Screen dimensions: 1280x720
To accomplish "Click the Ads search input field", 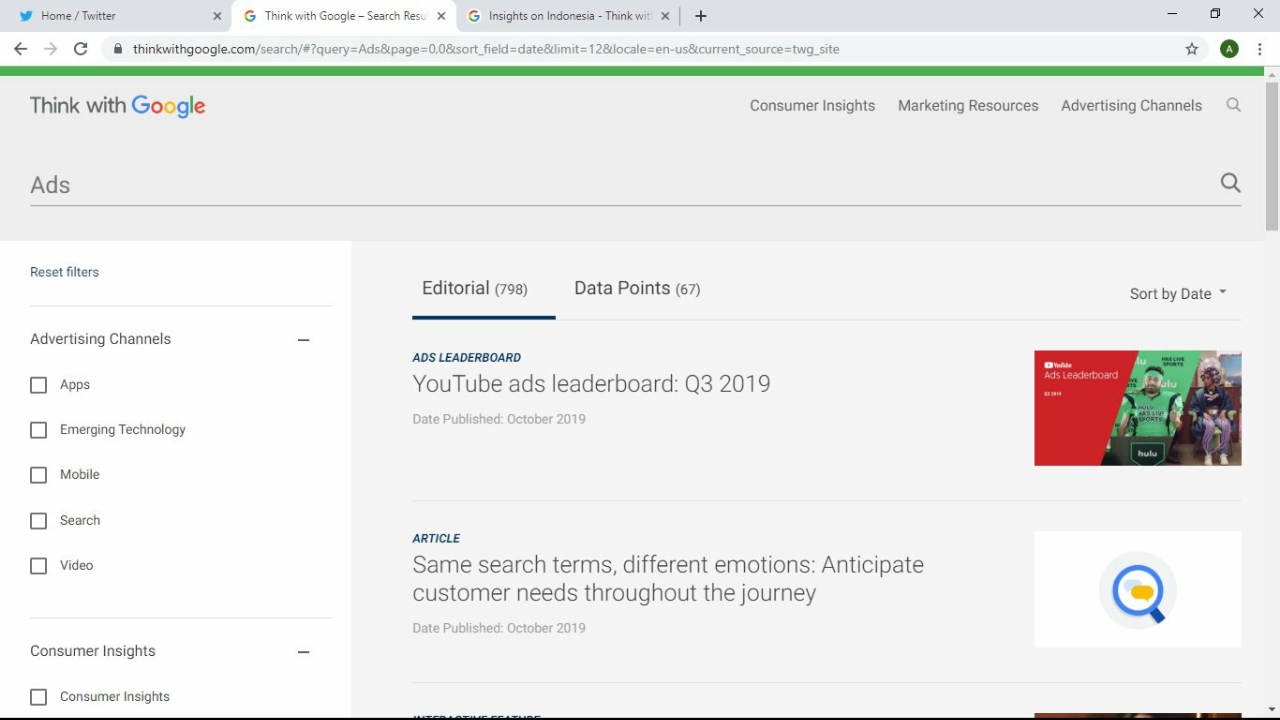I will [620, 185].
